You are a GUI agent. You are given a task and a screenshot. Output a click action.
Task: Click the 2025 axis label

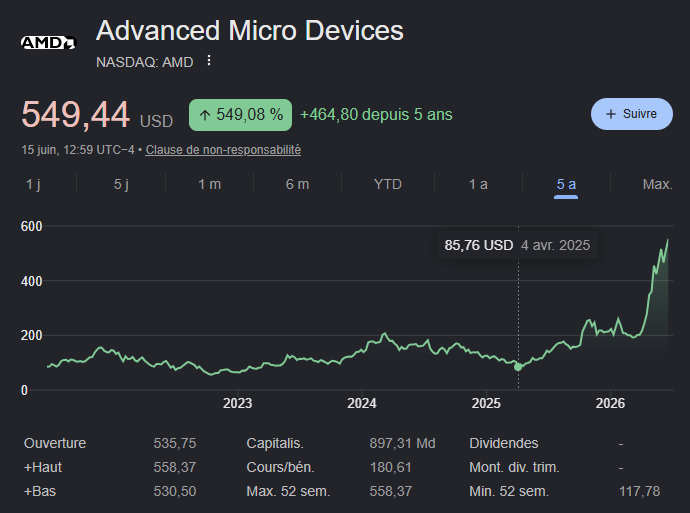pos(486,403)
